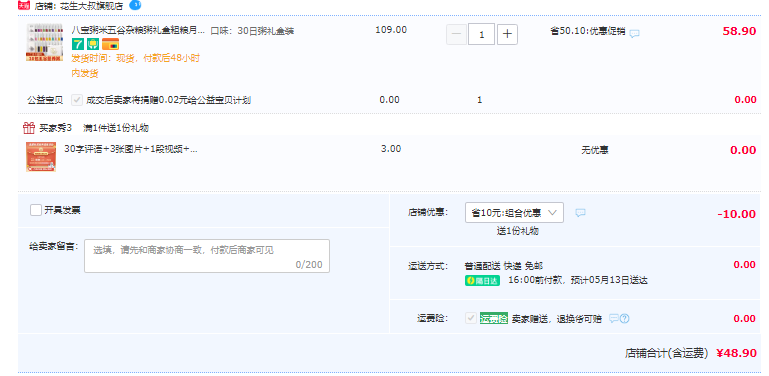The width and height of the screenshot is (769, 376).
Task: Tick the 开具发票 invoice checkbox
Action: click(x=36, y=210)
